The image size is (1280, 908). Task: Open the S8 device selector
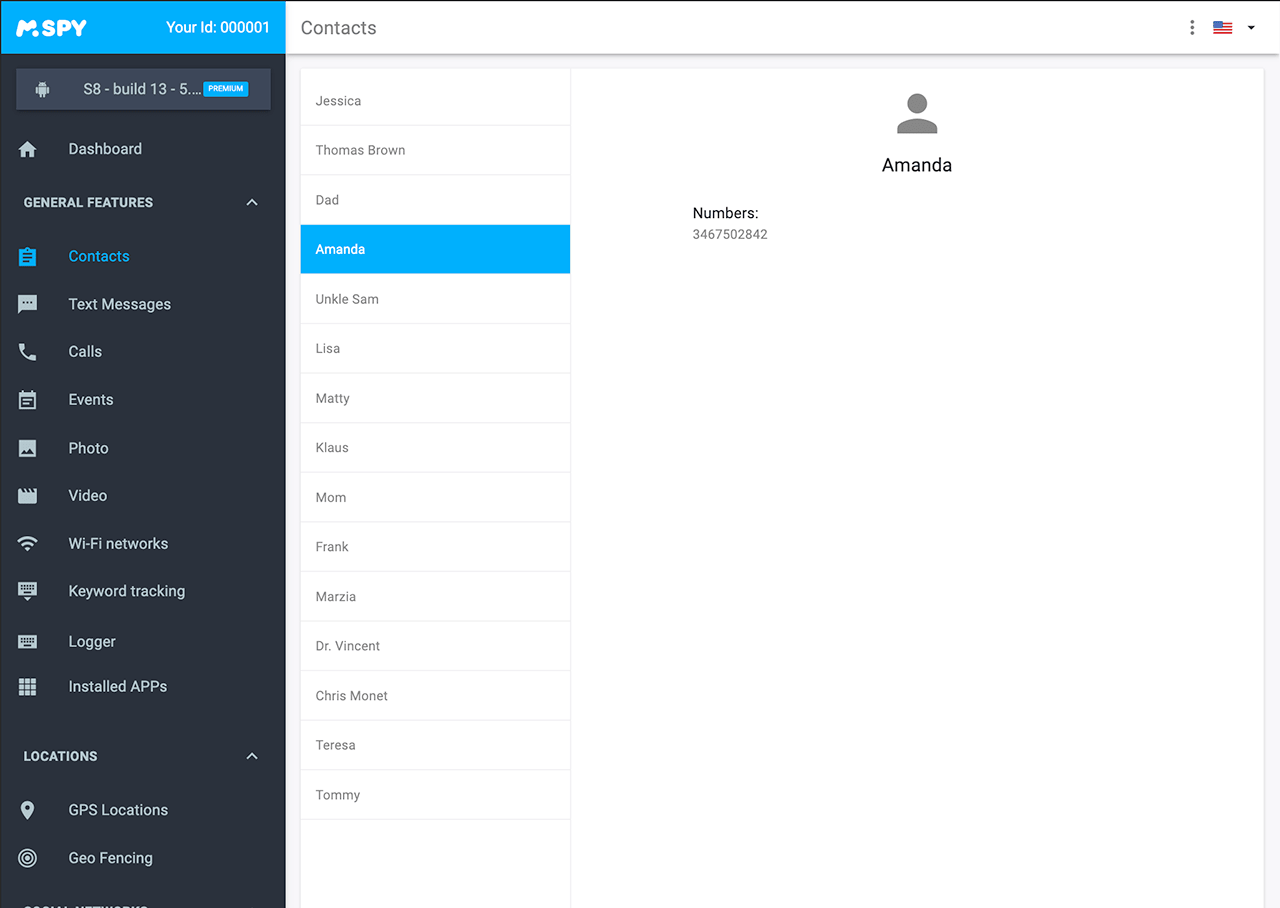[x=143, y=89]
